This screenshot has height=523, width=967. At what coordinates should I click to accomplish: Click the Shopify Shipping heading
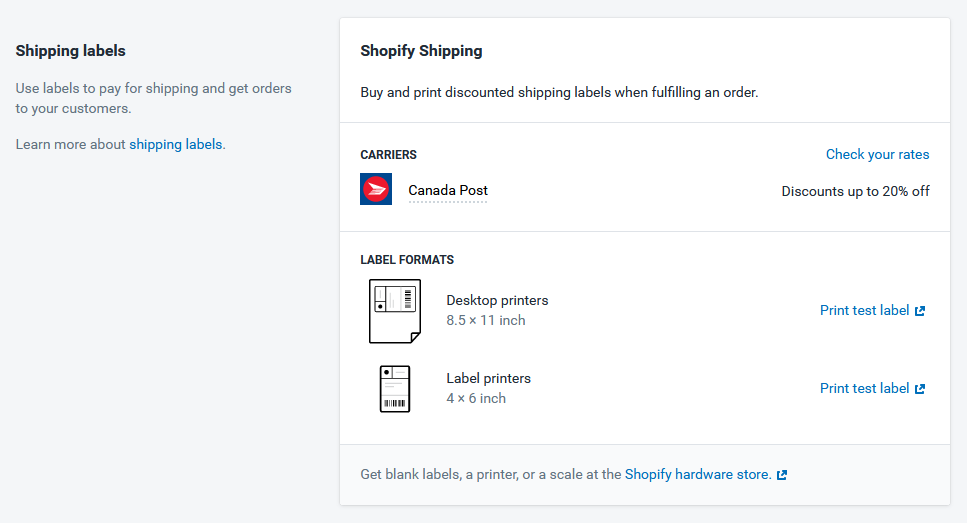coord(421,51)
